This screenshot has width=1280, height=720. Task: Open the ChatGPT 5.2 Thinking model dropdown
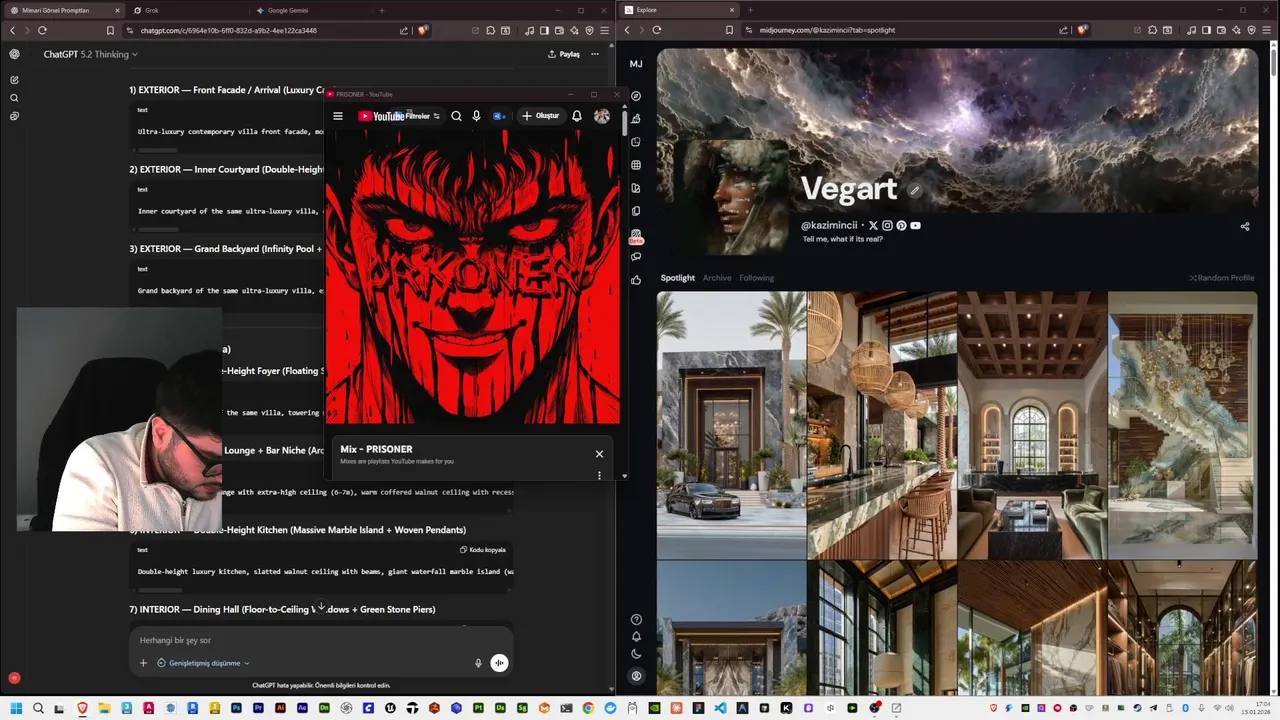[x=90, y=54]
